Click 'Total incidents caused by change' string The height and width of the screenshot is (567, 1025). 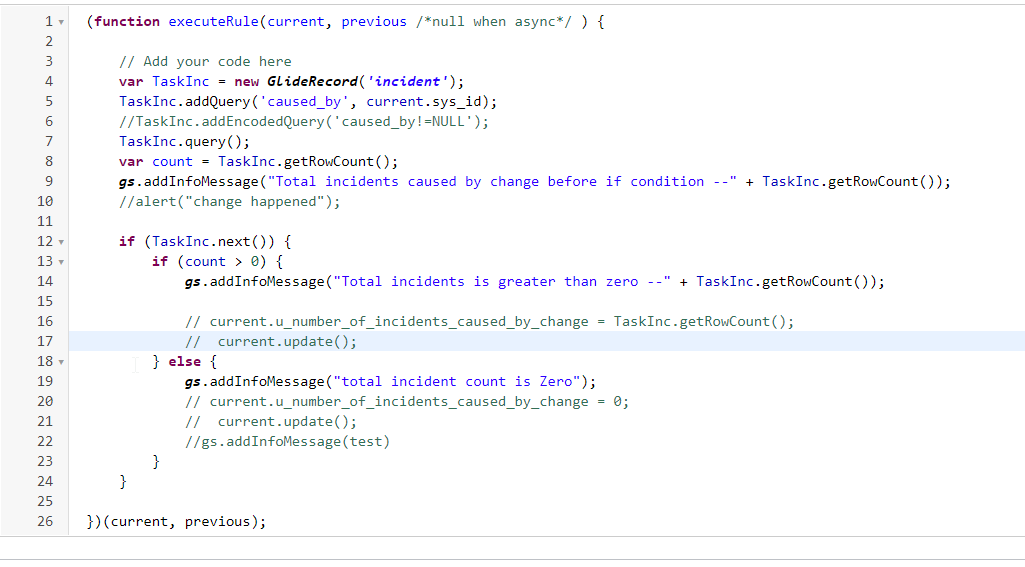coord(501,182)
